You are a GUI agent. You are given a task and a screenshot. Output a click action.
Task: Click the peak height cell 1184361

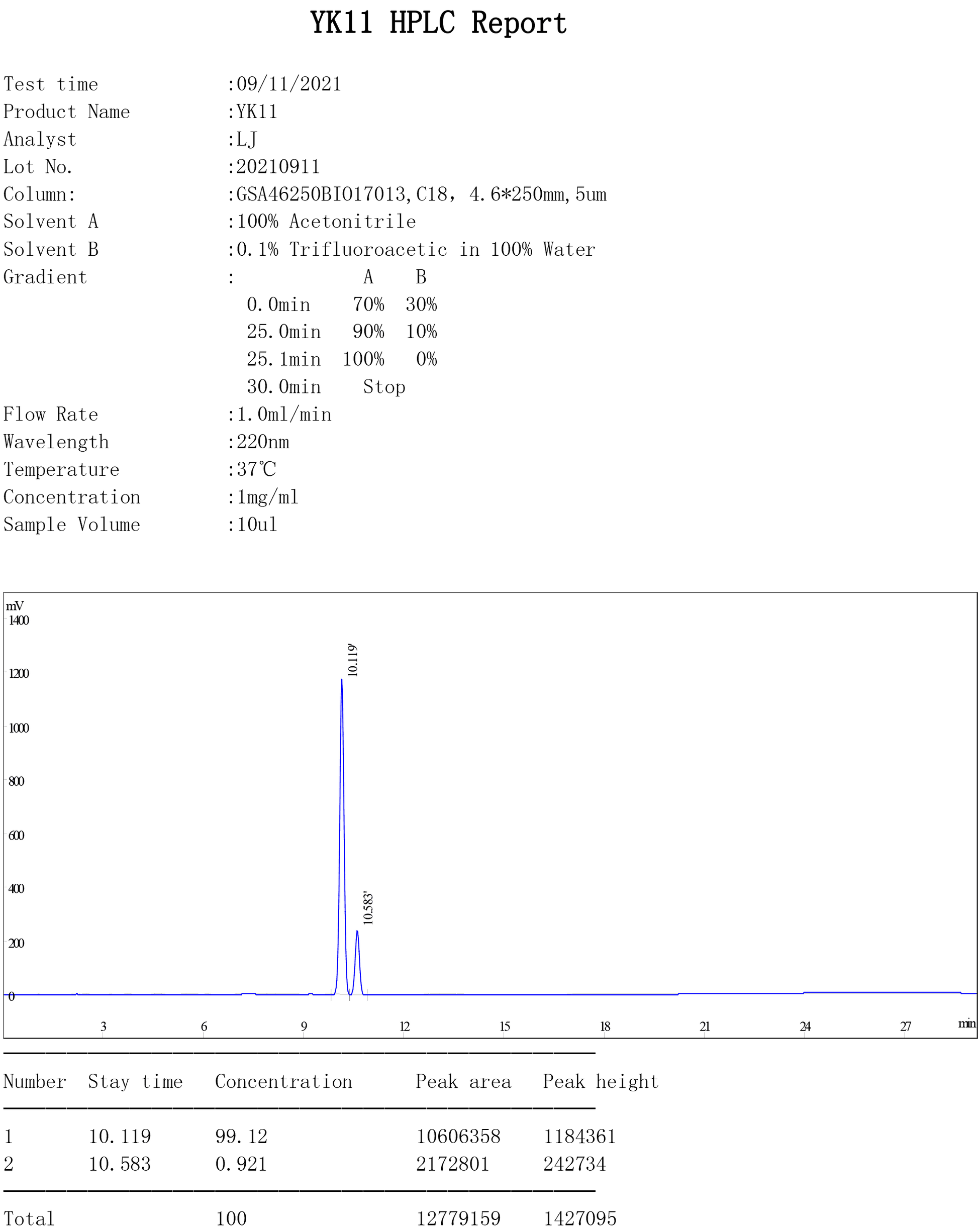(x=579, y=1137)
